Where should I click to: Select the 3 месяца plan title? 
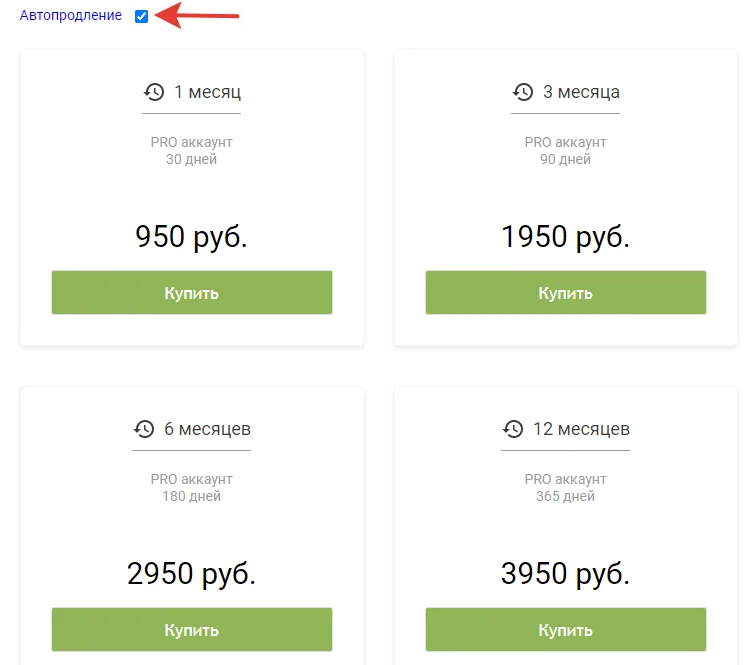[x=581, y=92]
